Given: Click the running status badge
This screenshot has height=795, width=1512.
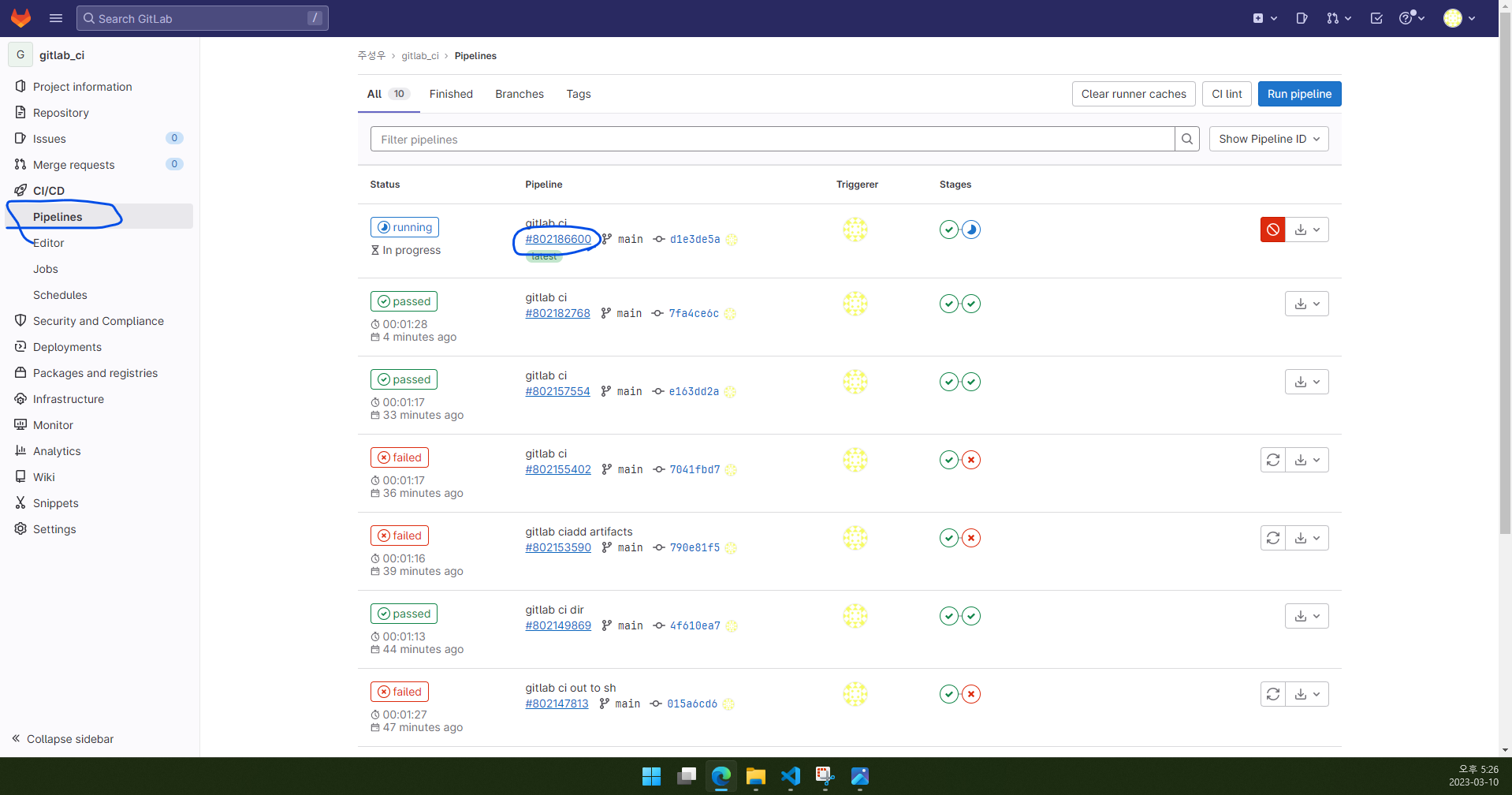Looking at the screenshot, I should pos(404,227).
